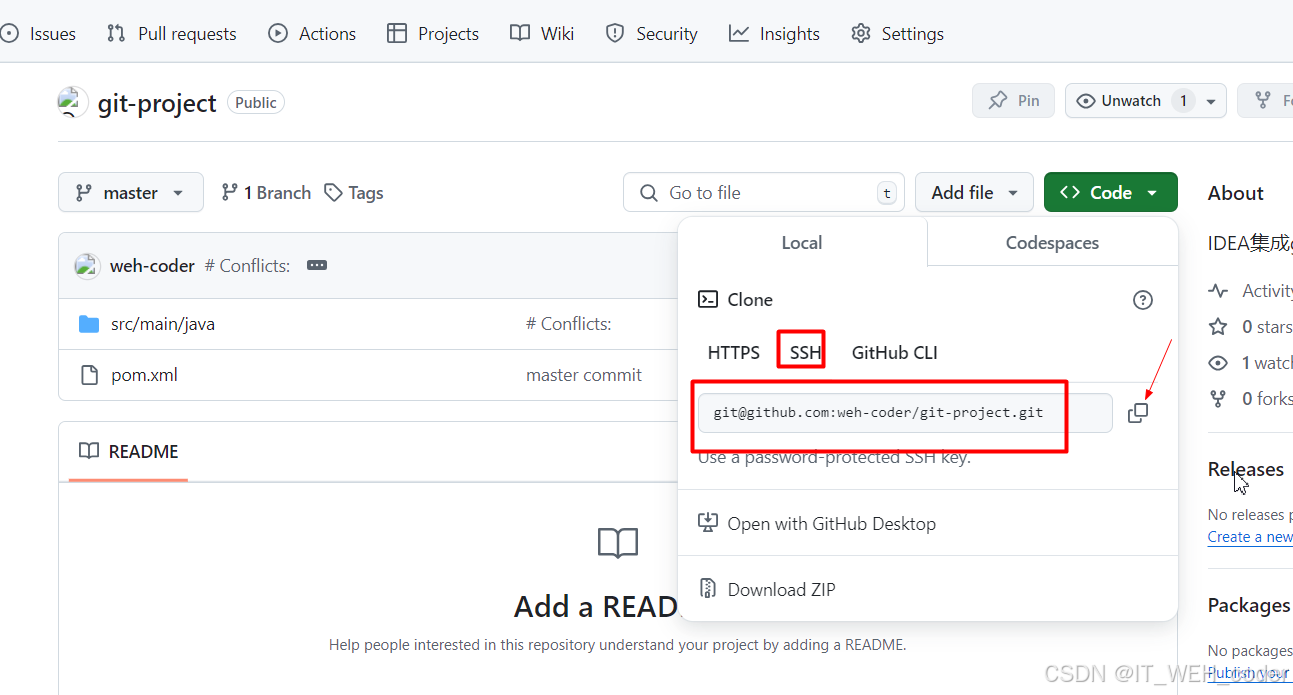
Task: Click the src/main/java folder icon
Action: [x=89, y=324]
